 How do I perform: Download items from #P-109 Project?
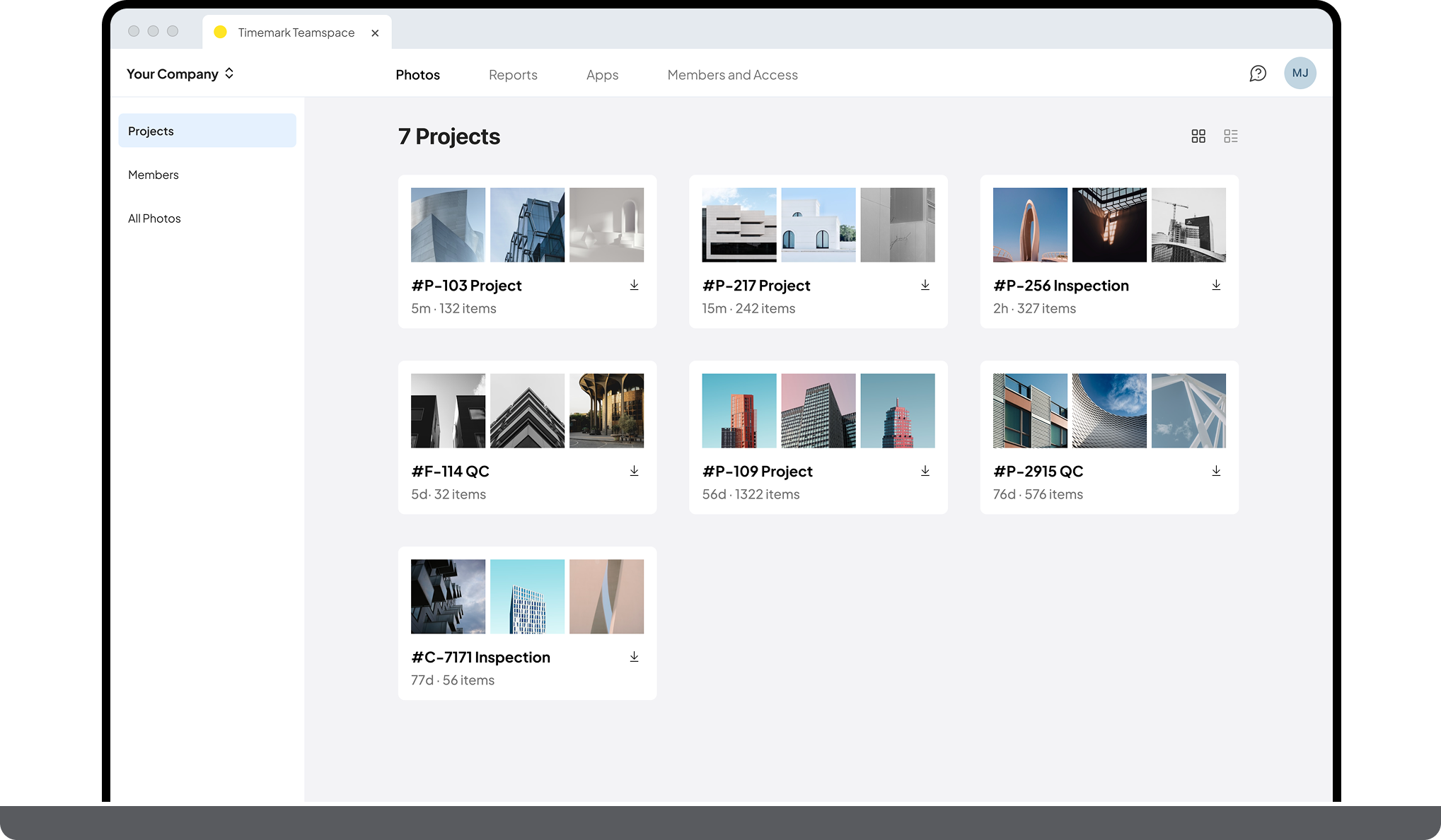point(925,470)
